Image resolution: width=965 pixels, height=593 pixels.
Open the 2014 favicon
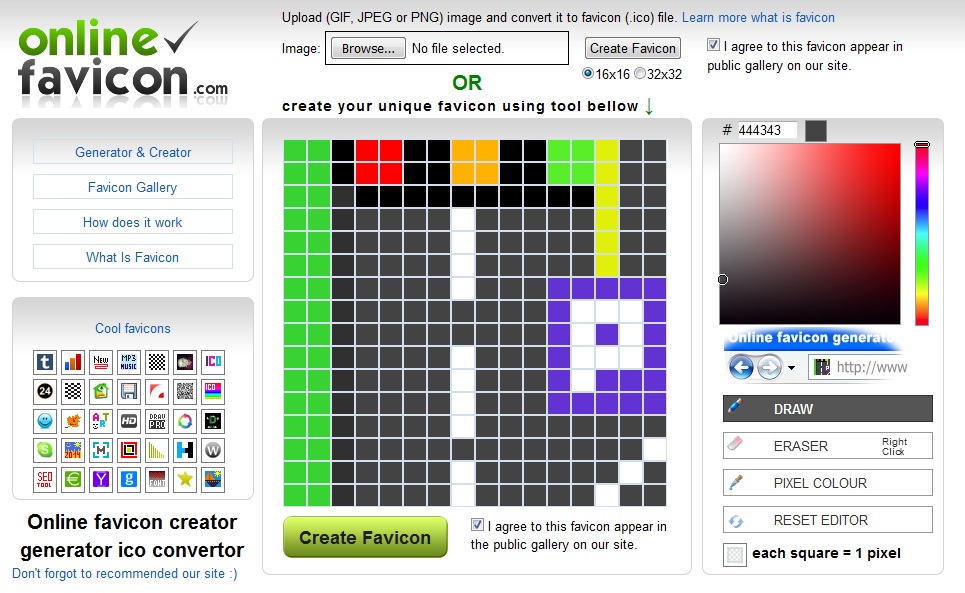pyautogui.click(x=73, y=450)
